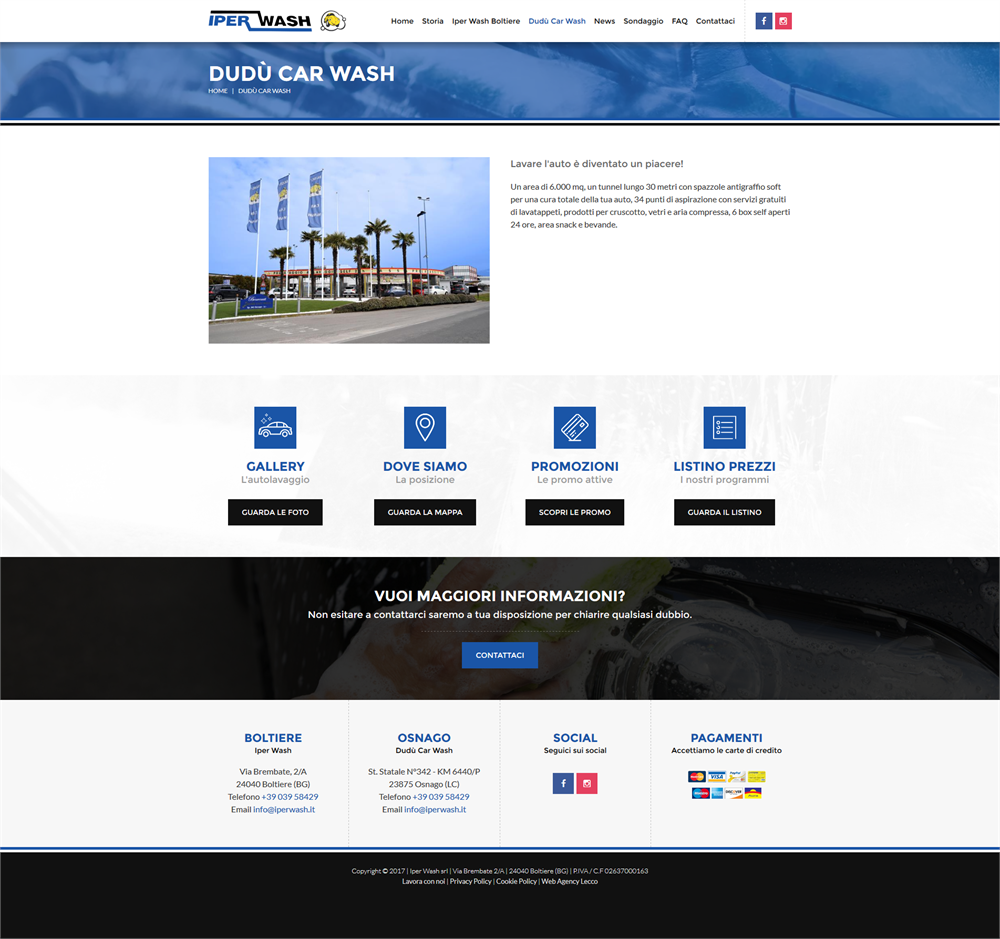
Task: Click the blue Contattaci button
Action: pos(499,655)
